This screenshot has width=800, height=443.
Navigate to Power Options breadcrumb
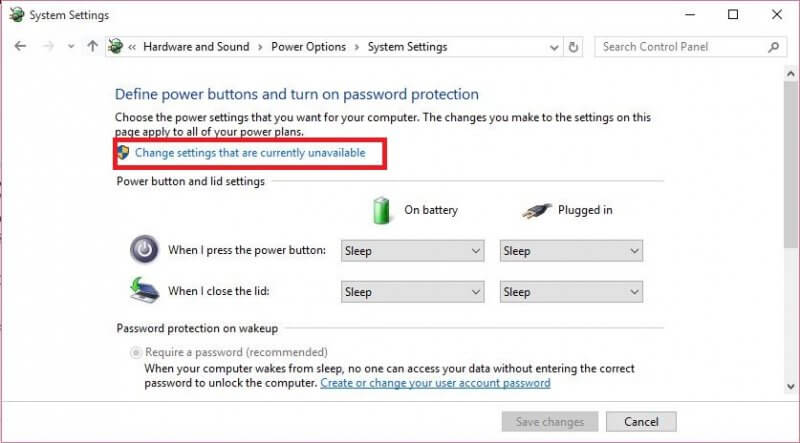click(x=308, y=47)
